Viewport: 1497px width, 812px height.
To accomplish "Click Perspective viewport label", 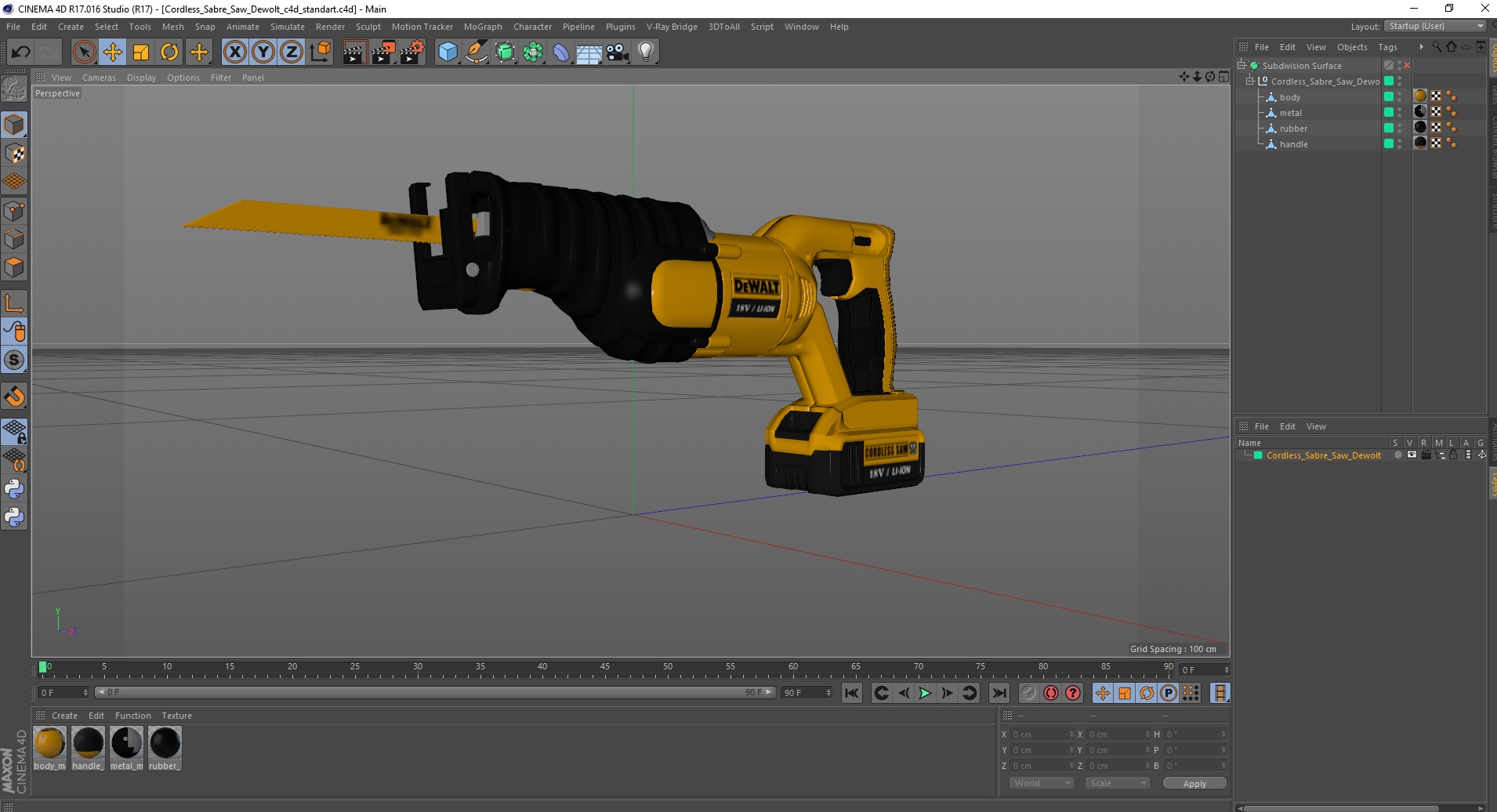I will coord(57,93).
